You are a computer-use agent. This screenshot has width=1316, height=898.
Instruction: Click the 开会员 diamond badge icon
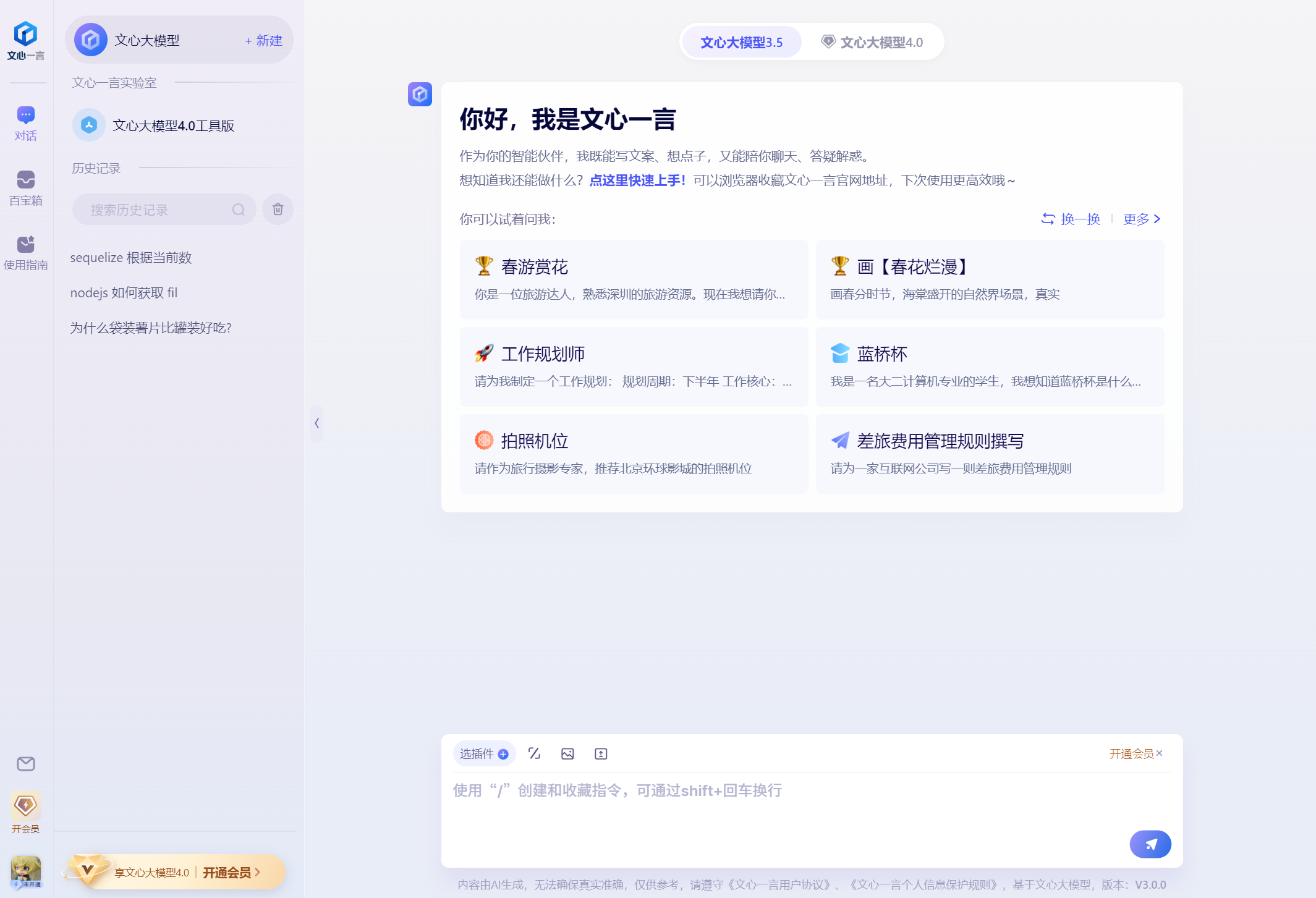click(25, 805)
